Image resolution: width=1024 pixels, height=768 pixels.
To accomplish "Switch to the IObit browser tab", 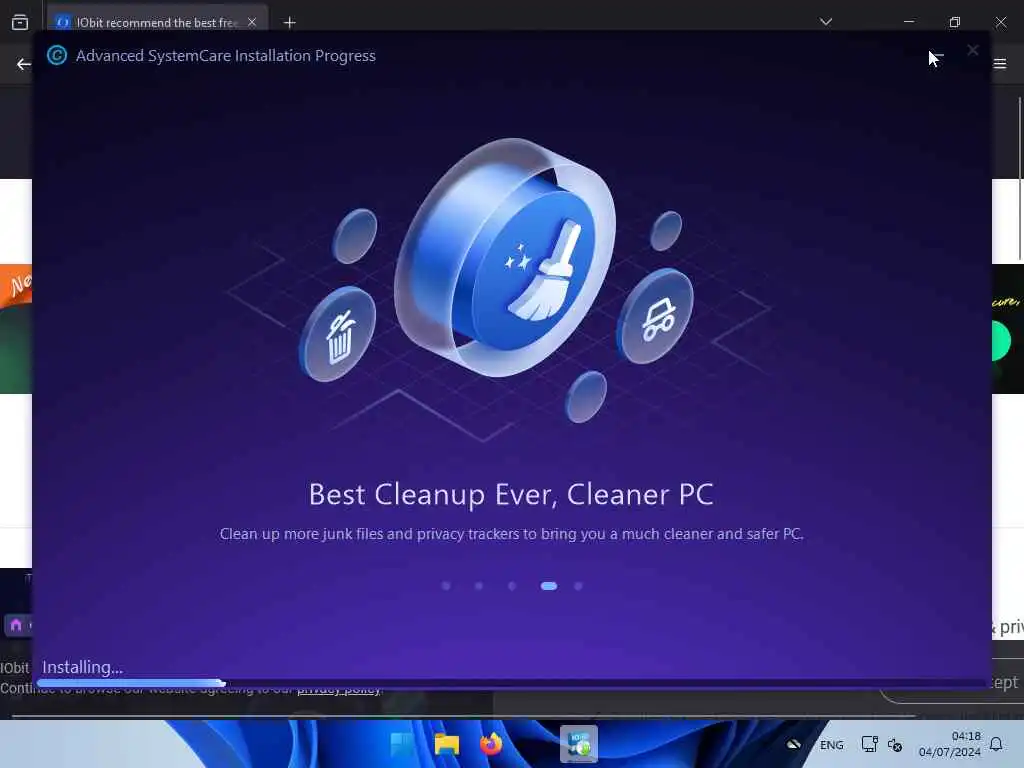I will [157, 22].
